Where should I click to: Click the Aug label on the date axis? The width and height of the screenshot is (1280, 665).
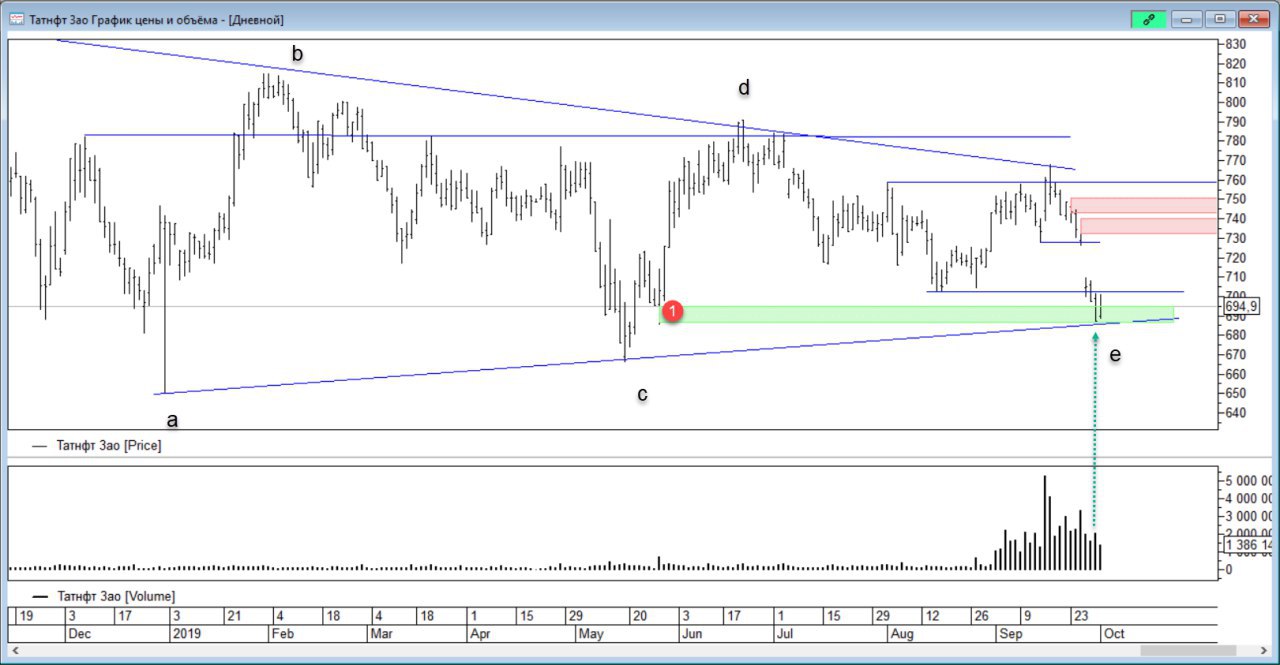[x=902, y=634]
